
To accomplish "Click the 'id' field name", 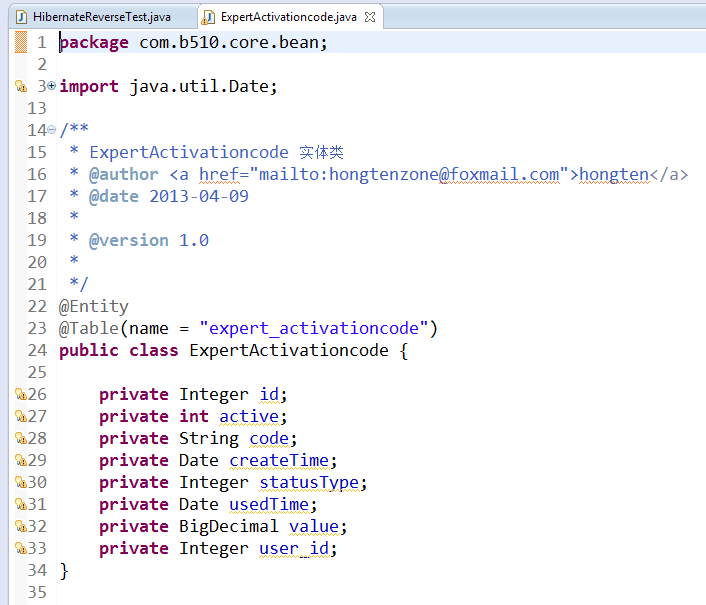I will tap(269, 394).
